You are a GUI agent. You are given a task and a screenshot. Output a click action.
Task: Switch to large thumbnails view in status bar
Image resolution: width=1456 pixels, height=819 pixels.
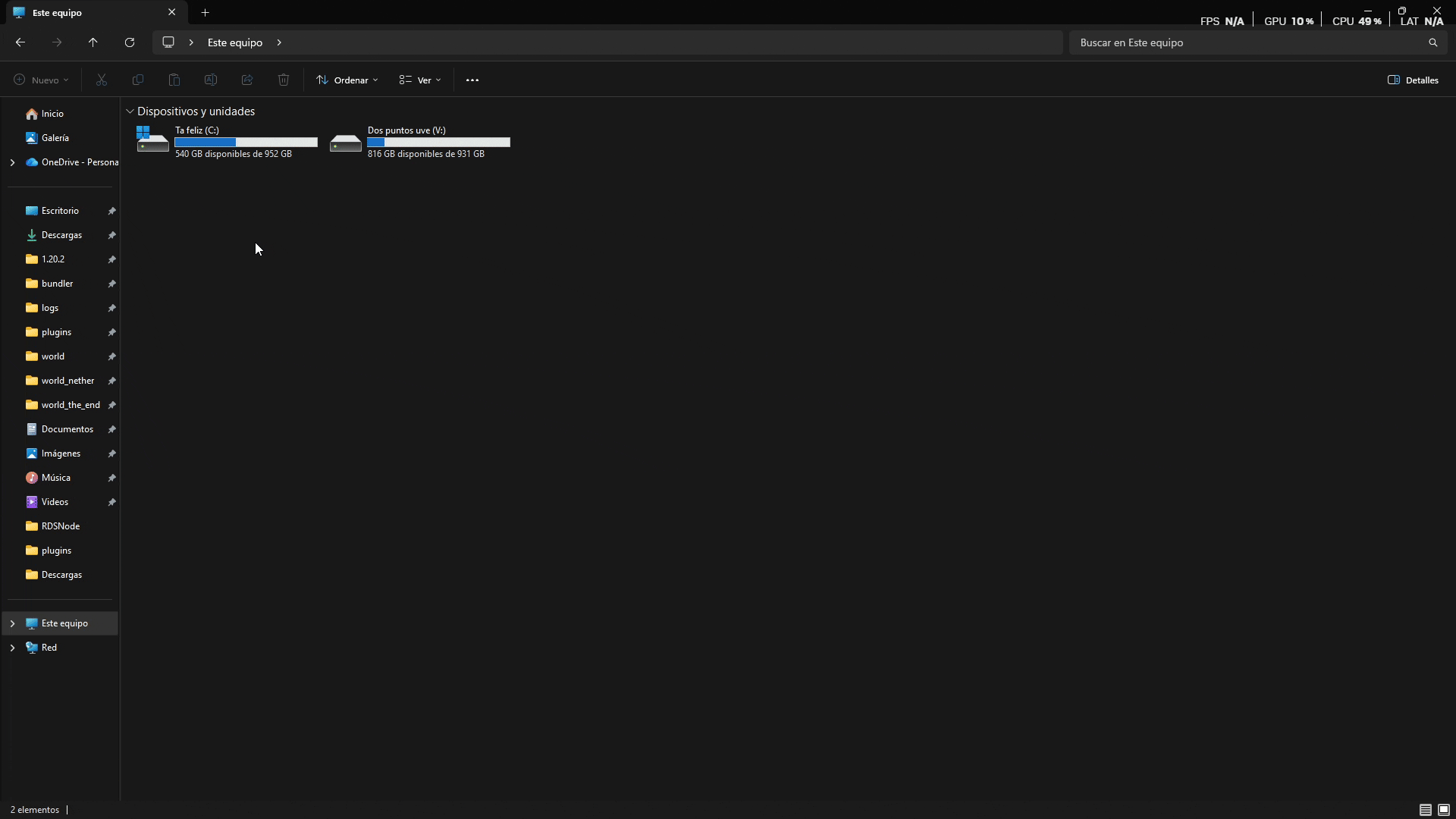1444,810
